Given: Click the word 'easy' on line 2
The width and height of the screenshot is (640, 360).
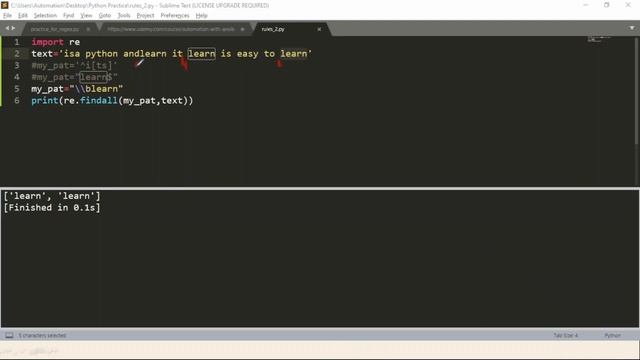Looking at the screenshot, I should click(x=247, y=54).
